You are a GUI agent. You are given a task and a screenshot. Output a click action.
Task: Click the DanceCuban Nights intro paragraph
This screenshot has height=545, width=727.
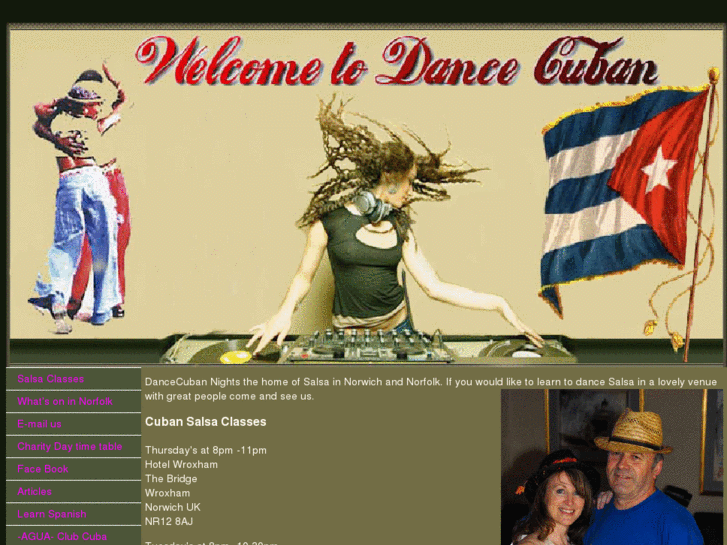[431, 389]
